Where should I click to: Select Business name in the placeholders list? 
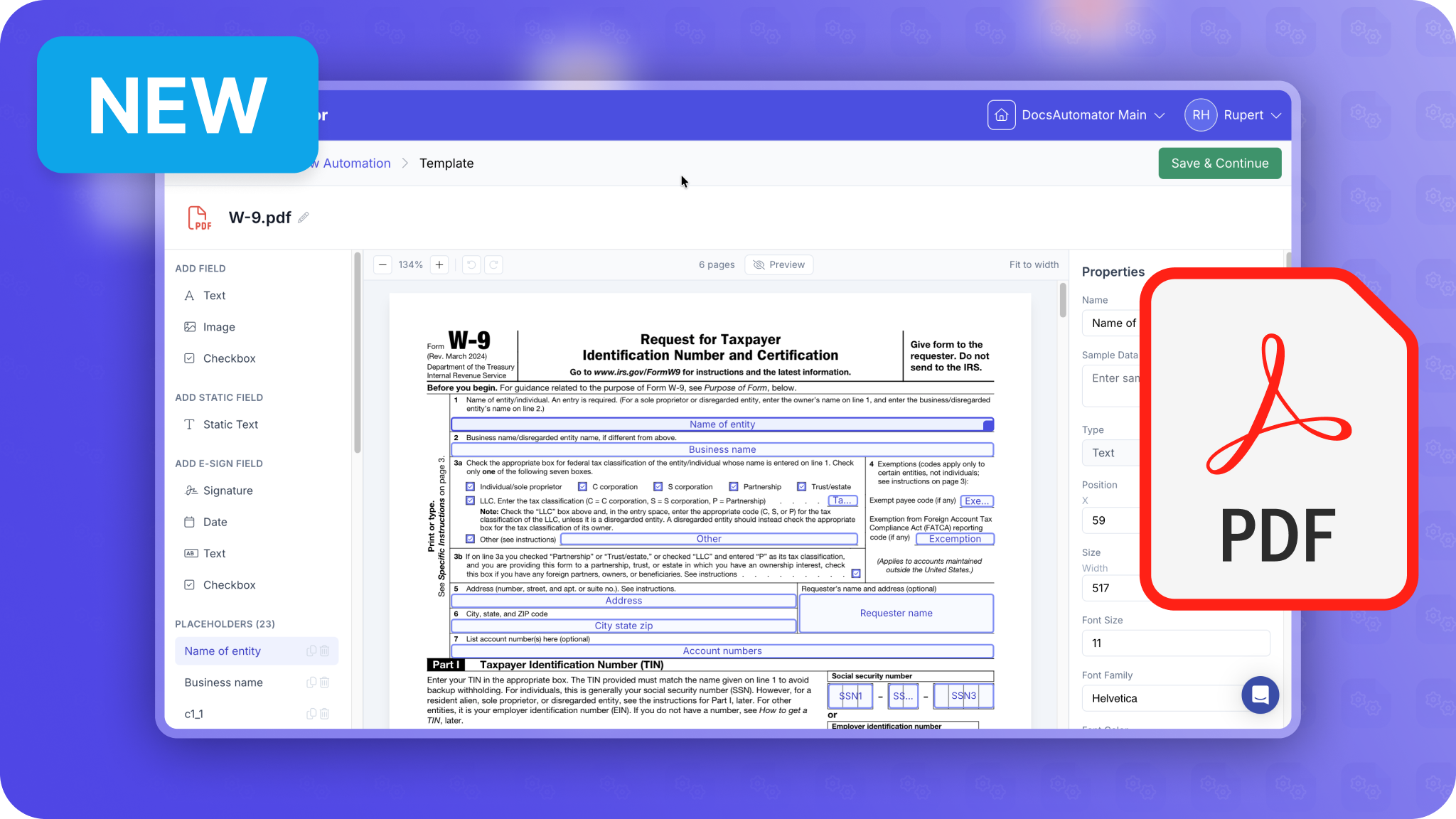point(257,682)
